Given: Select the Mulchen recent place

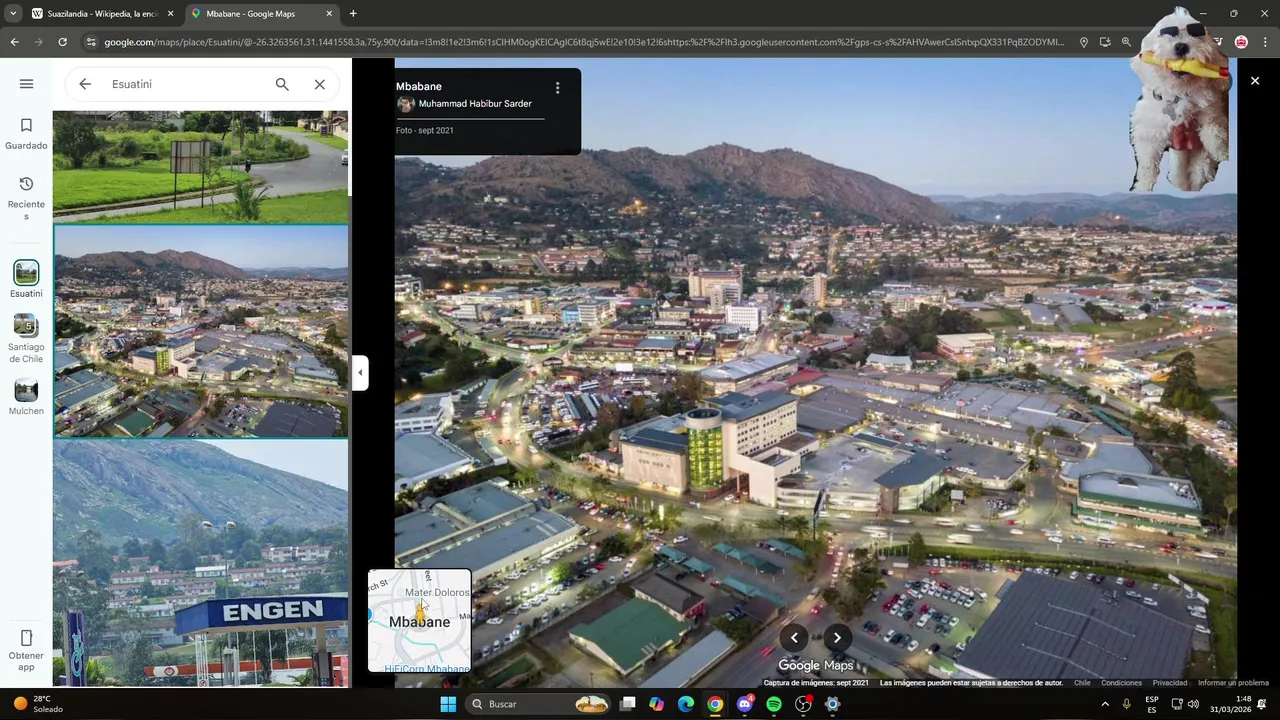Looking at the screenshot, I should coord(26,397).
